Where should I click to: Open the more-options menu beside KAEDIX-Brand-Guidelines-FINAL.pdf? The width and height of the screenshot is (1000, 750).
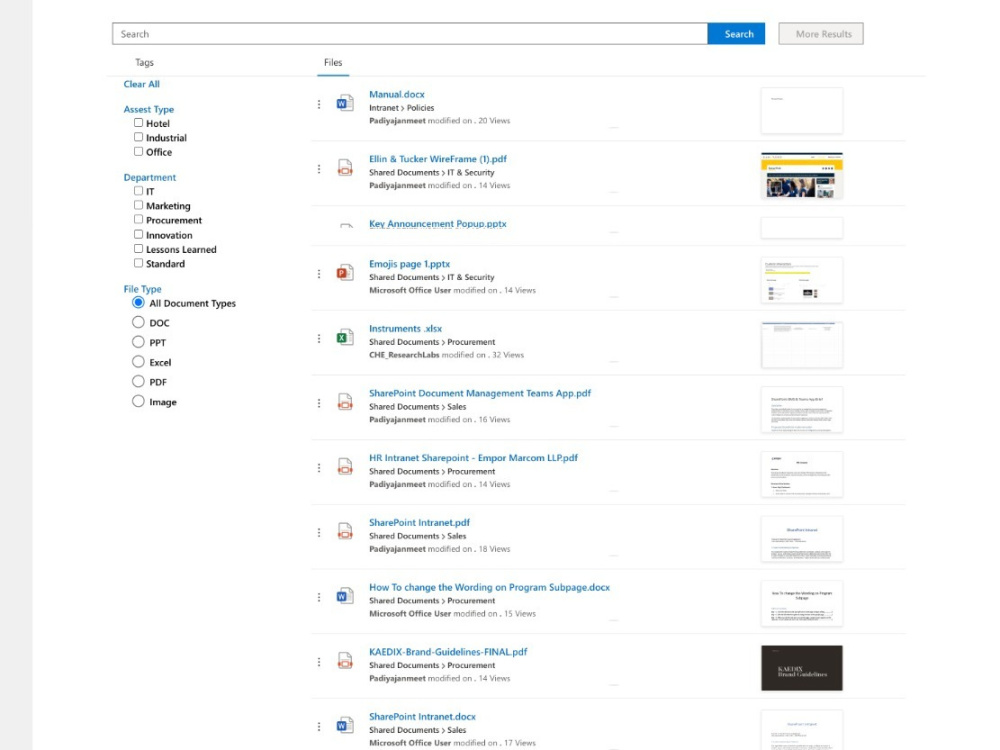point(319,662)
